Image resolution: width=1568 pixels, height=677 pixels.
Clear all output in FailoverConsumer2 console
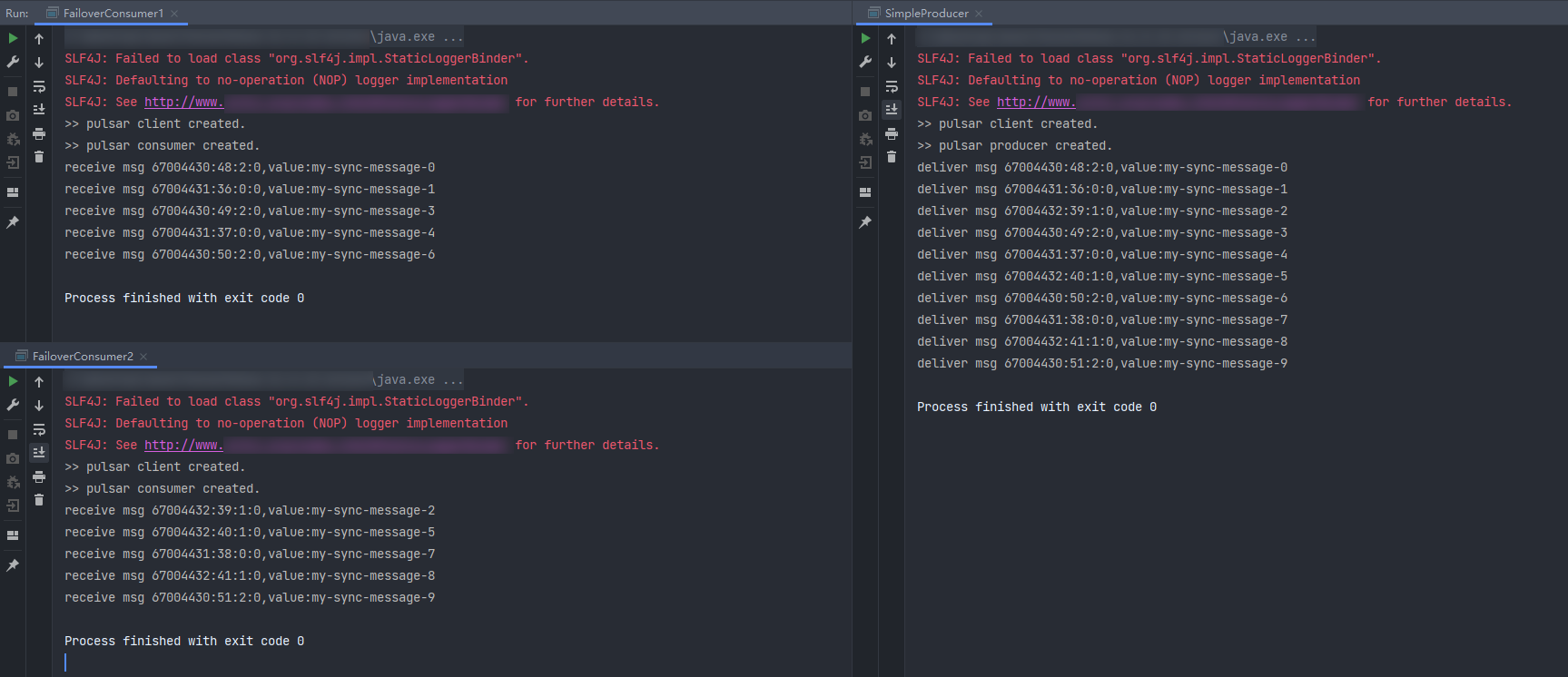[39, 500]
